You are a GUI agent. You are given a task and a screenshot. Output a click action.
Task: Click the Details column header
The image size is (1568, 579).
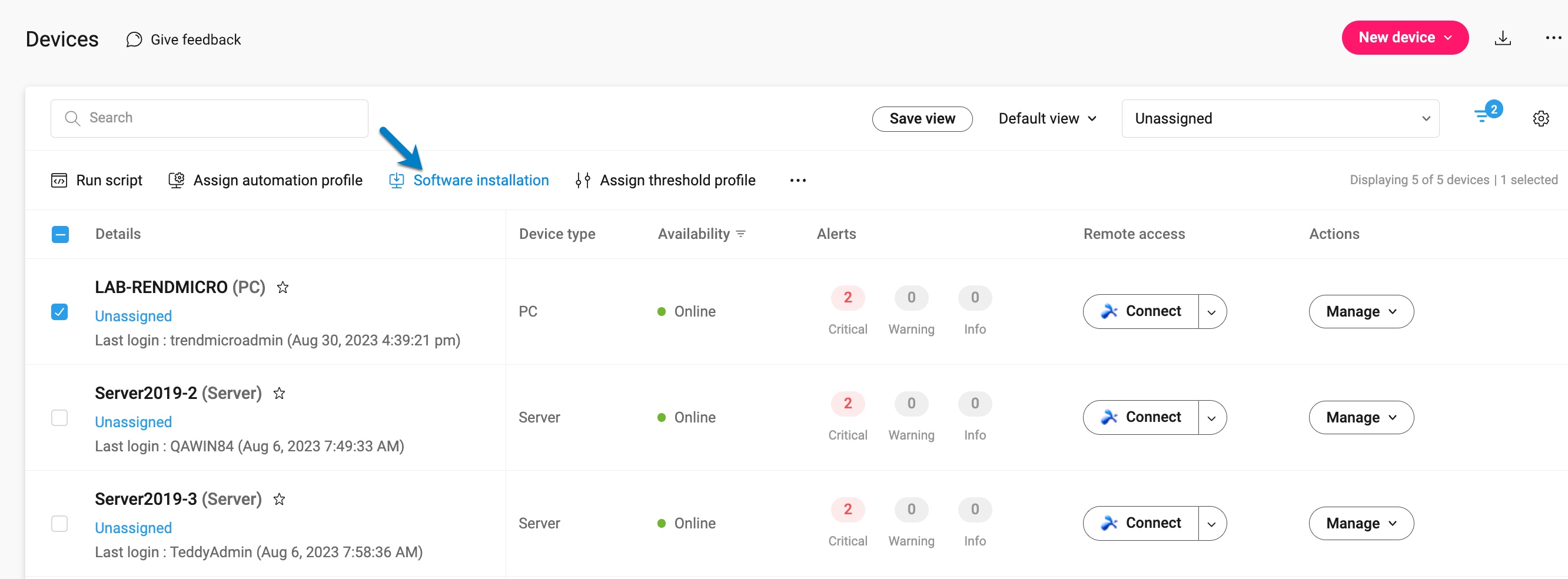click(118, 234)
